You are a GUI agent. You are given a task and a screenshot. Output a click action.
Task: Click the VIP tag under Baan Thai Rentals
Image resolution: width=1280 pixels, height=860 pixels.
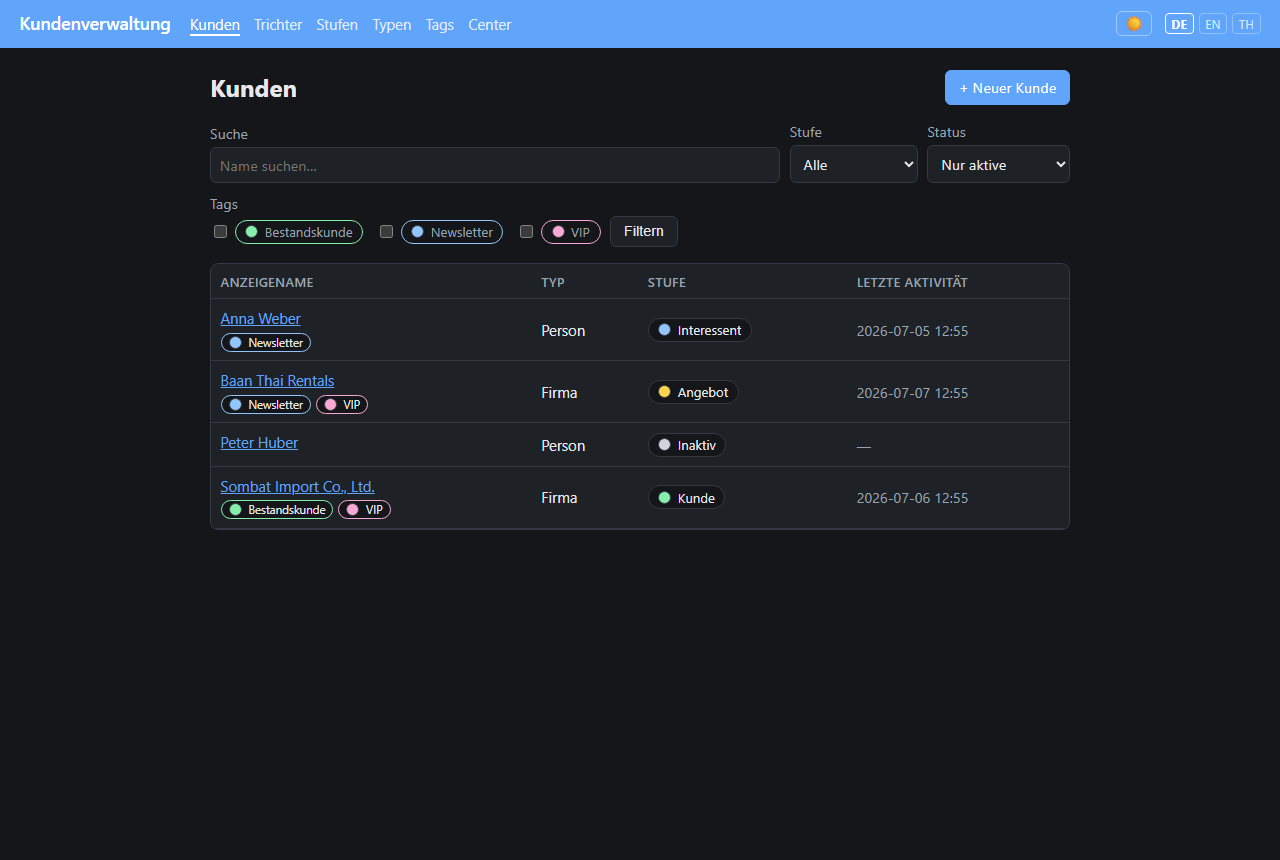pyautogui.click(x=342, y=405)
